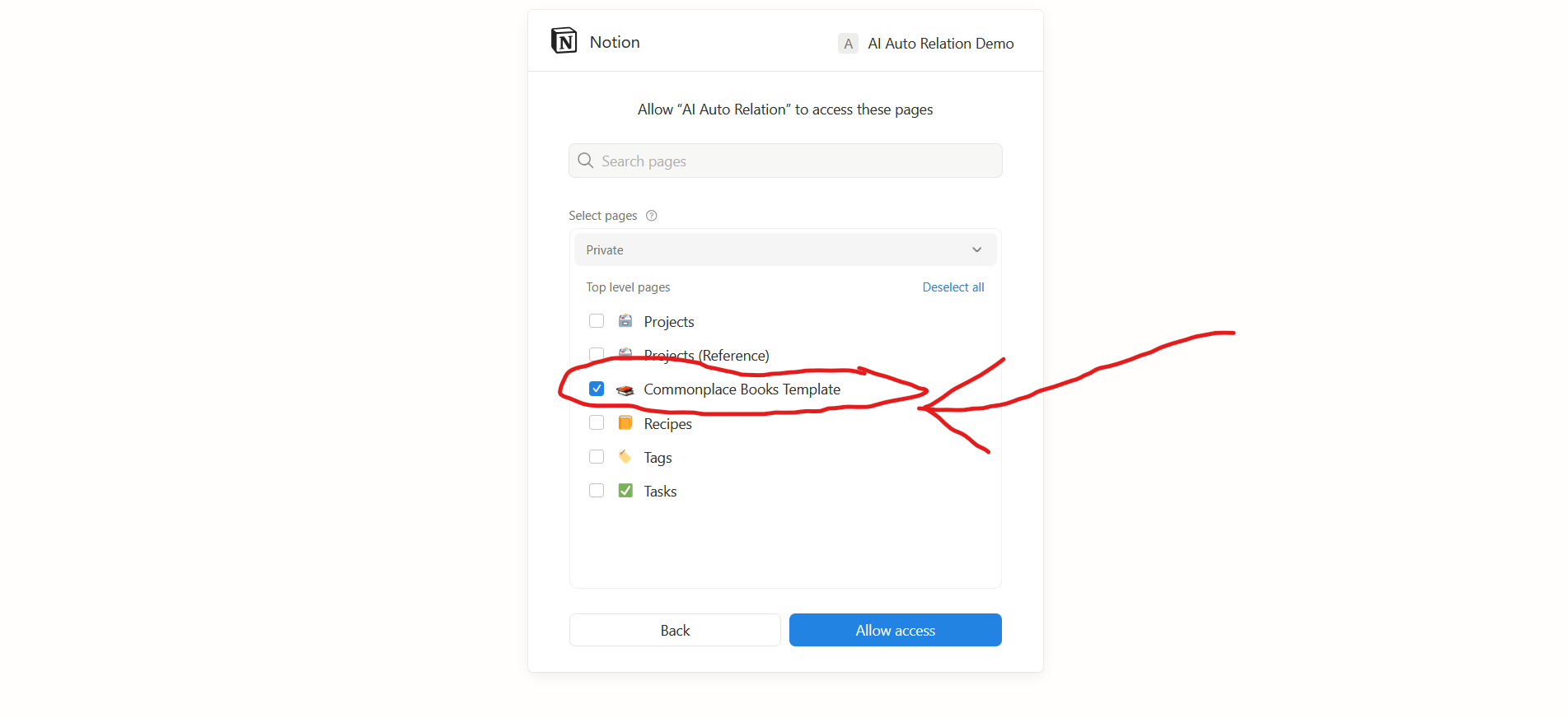Click the Projects (Reference) page icon
Image resolution: width=1568 pixels, height=718 pixels.
[625, 354]
